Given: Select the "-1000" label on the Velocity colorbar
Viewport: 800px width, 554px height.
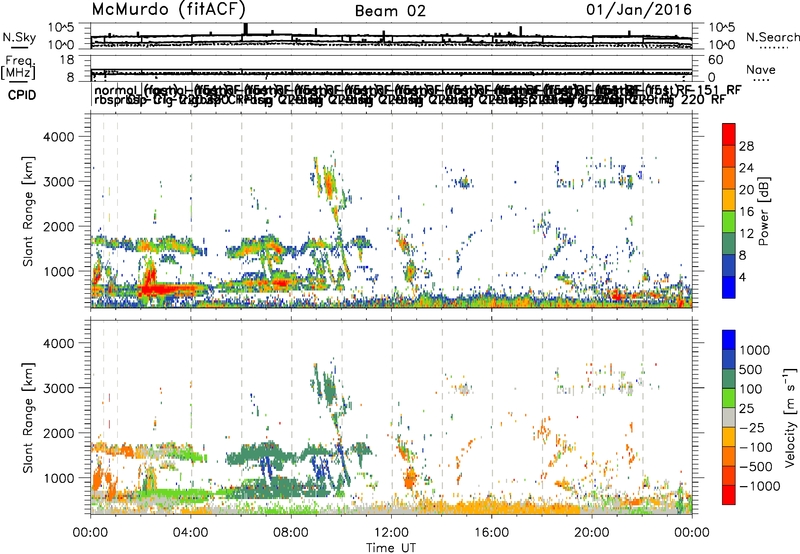Looking at the screenshot, I should tap(759, 486).
